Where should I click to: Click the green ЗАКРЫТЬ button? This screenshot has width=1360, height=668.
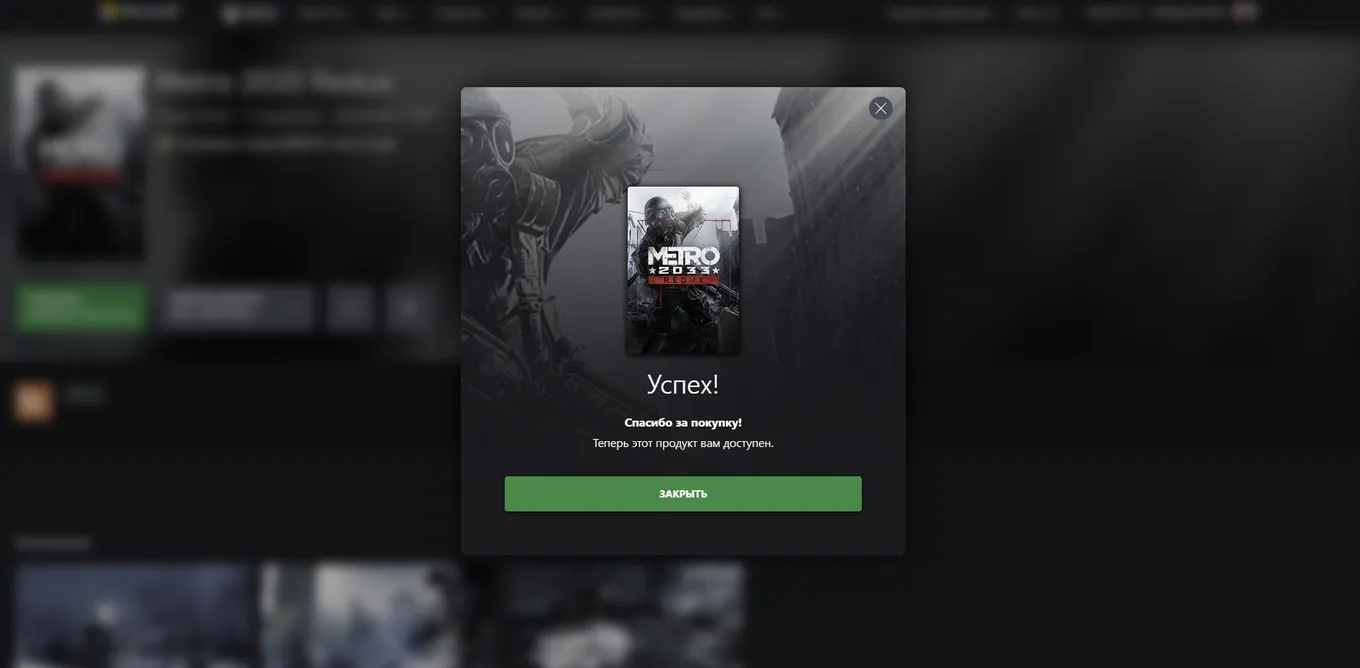click(x=683, y=494)
